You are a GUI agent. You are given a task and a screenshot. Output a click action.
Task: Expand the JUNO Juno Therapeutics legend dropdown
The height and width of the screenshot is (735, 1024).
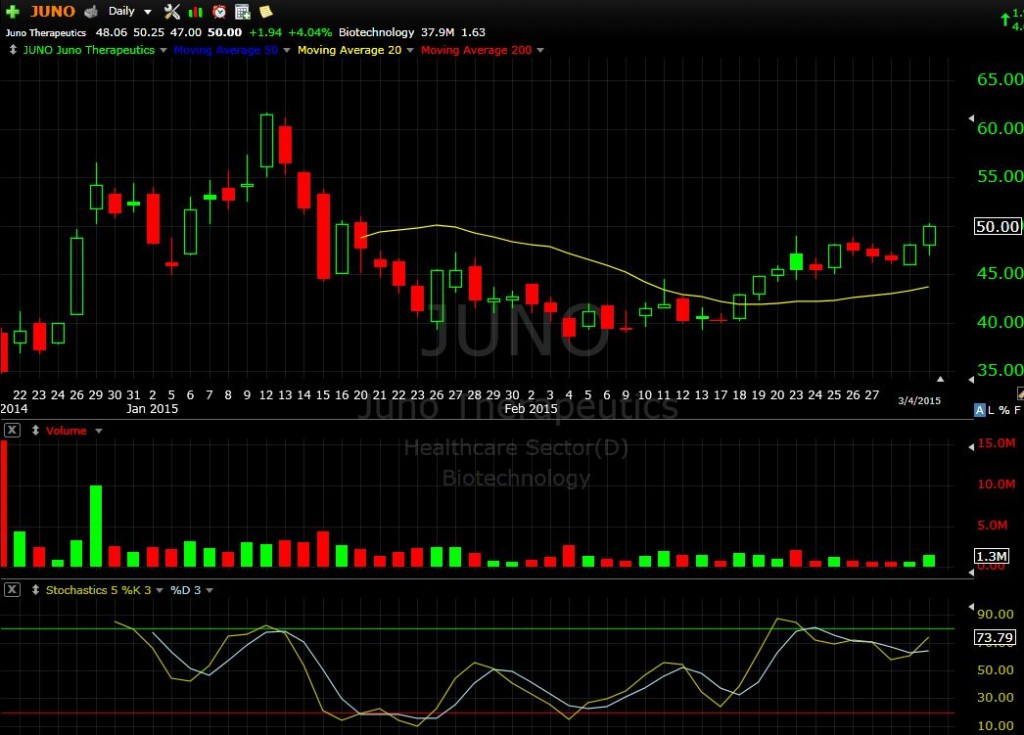point(163,50)
